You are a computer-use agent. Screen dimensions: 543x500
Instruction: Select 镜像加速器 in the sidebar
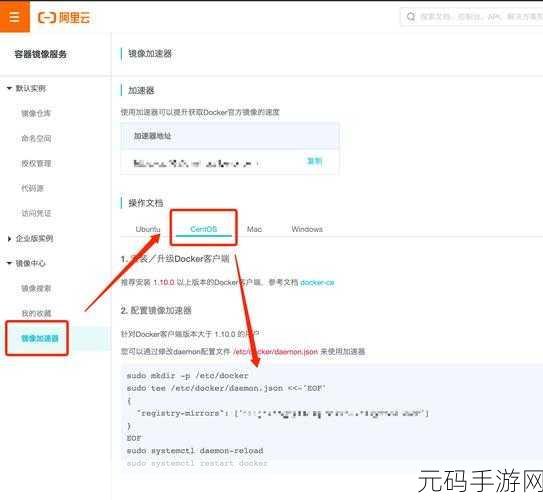pyautogui.click(x=40, y=338)
